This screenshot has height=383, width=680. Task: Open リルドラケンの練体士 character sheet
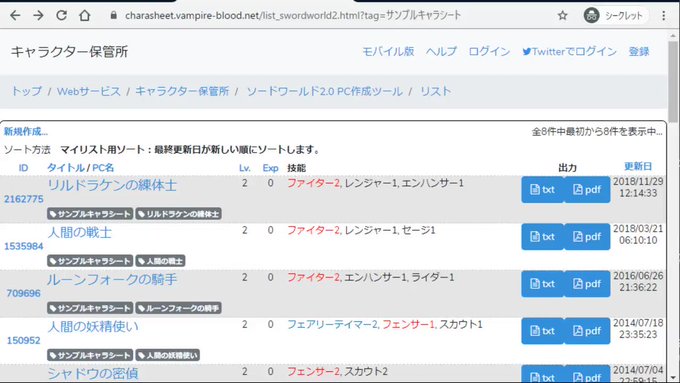coord(112,185)
